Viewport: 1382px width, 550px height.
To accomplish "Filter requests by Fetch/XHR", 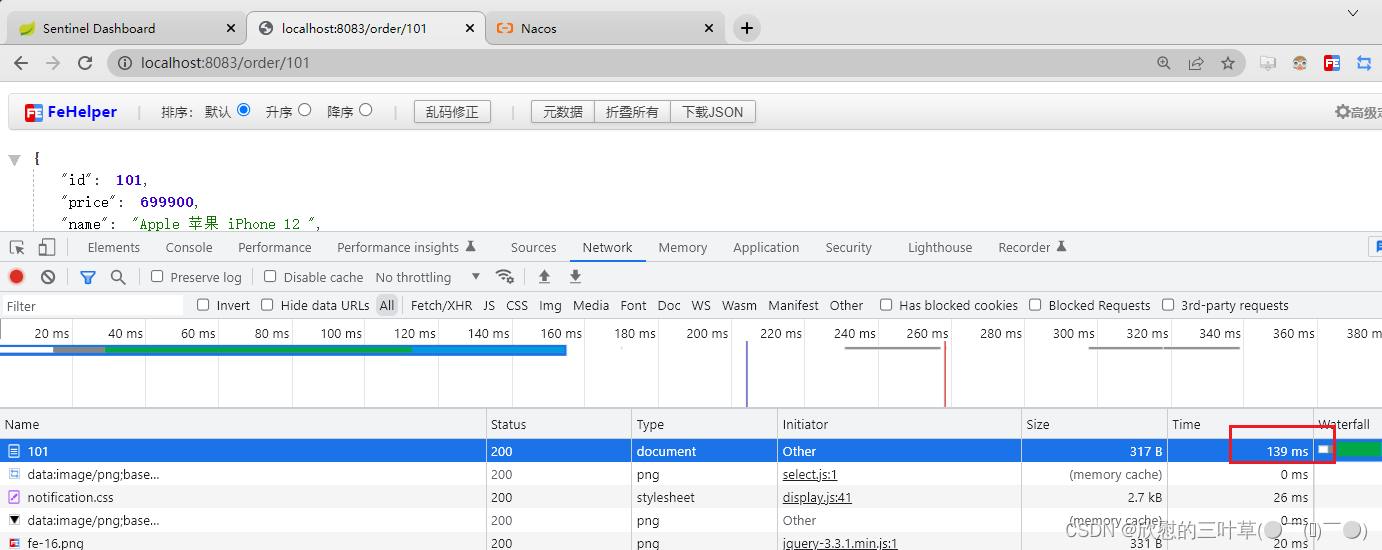I will 441,305.
